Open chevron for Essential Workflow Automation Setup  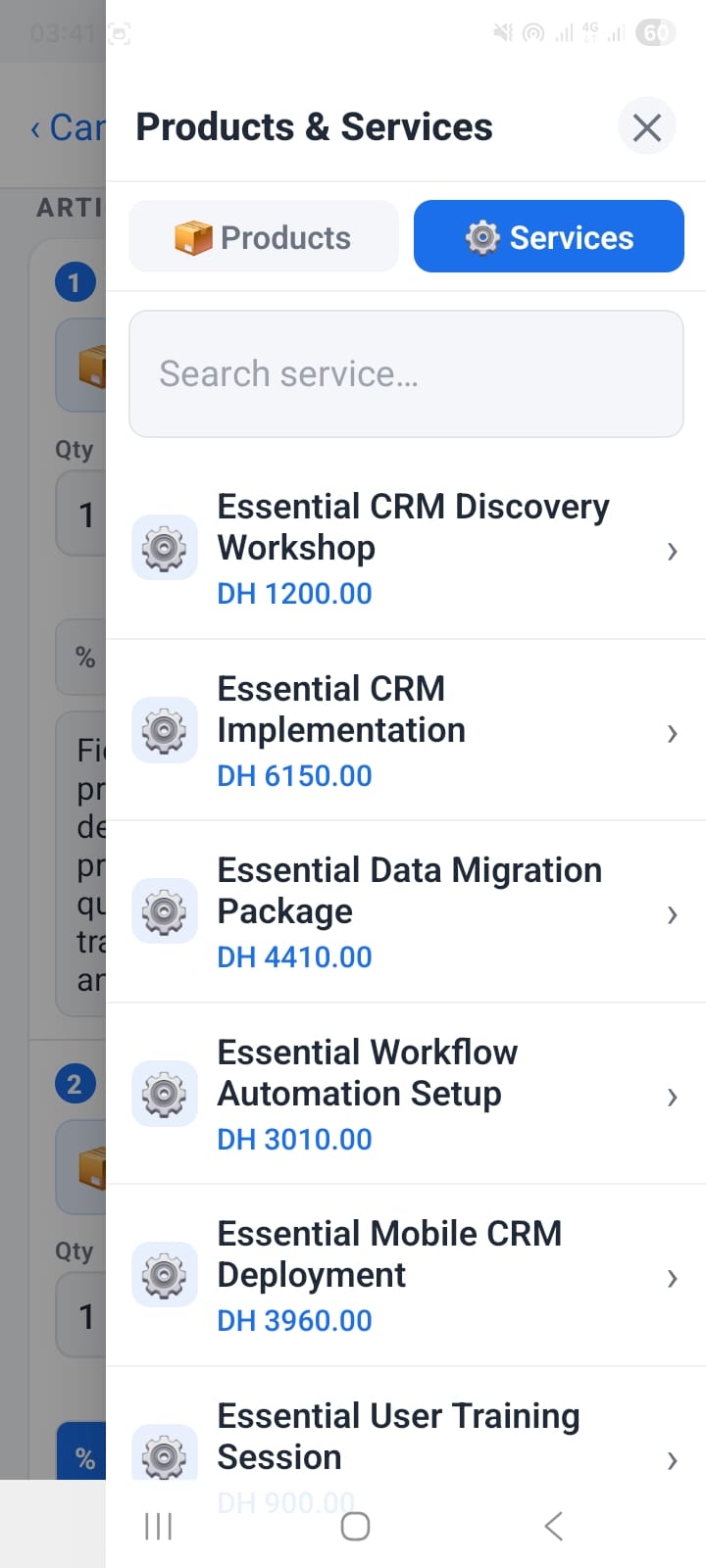point(672,1097)
